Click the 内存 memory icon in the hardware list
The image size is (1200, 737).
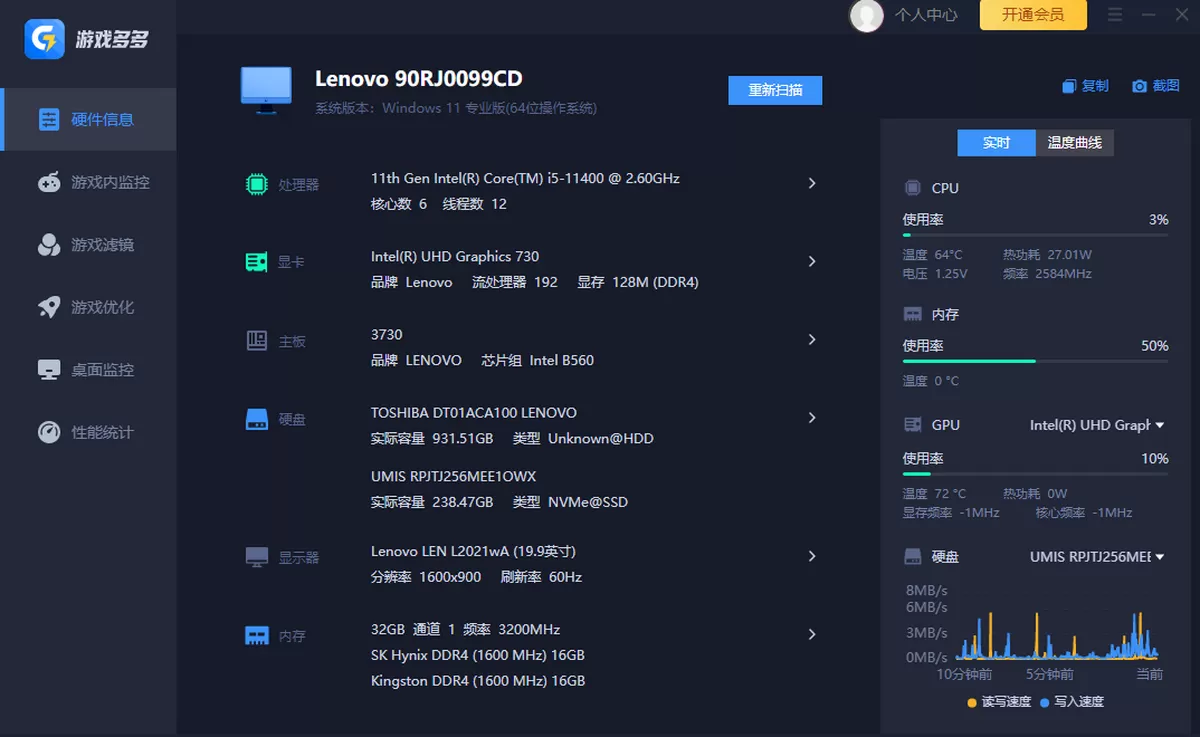pyautogui.click(x=257, y=636)
